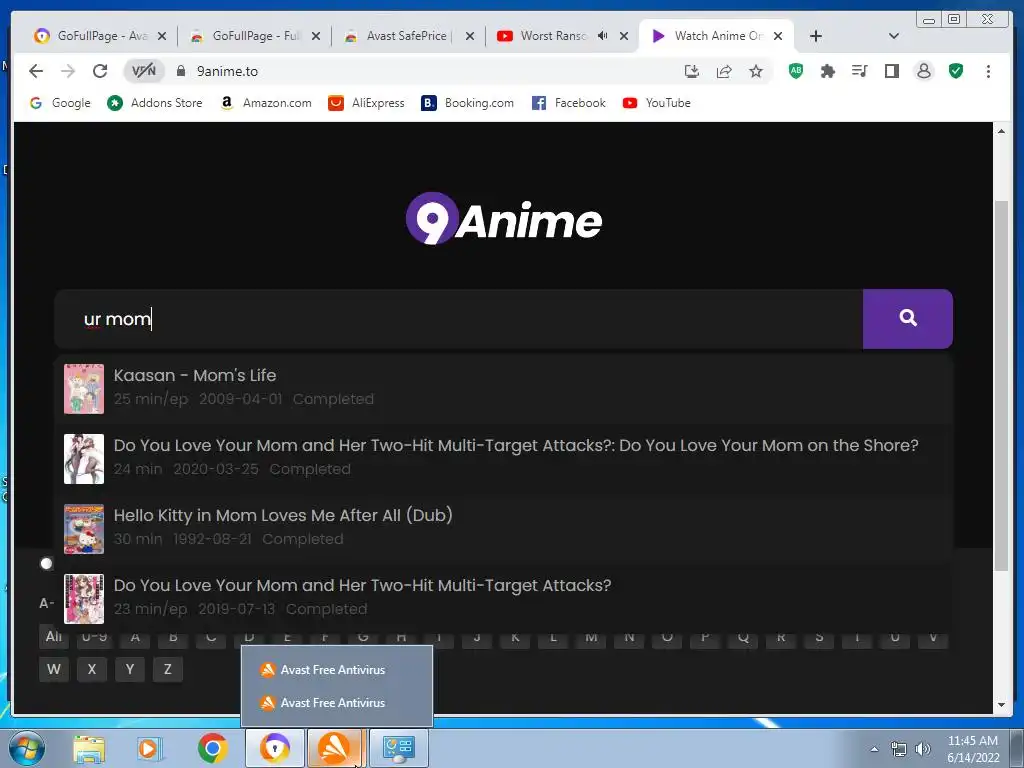Select the second Avast Free Antivirus window entry
1024x768 pixels.
click(336, 703)
